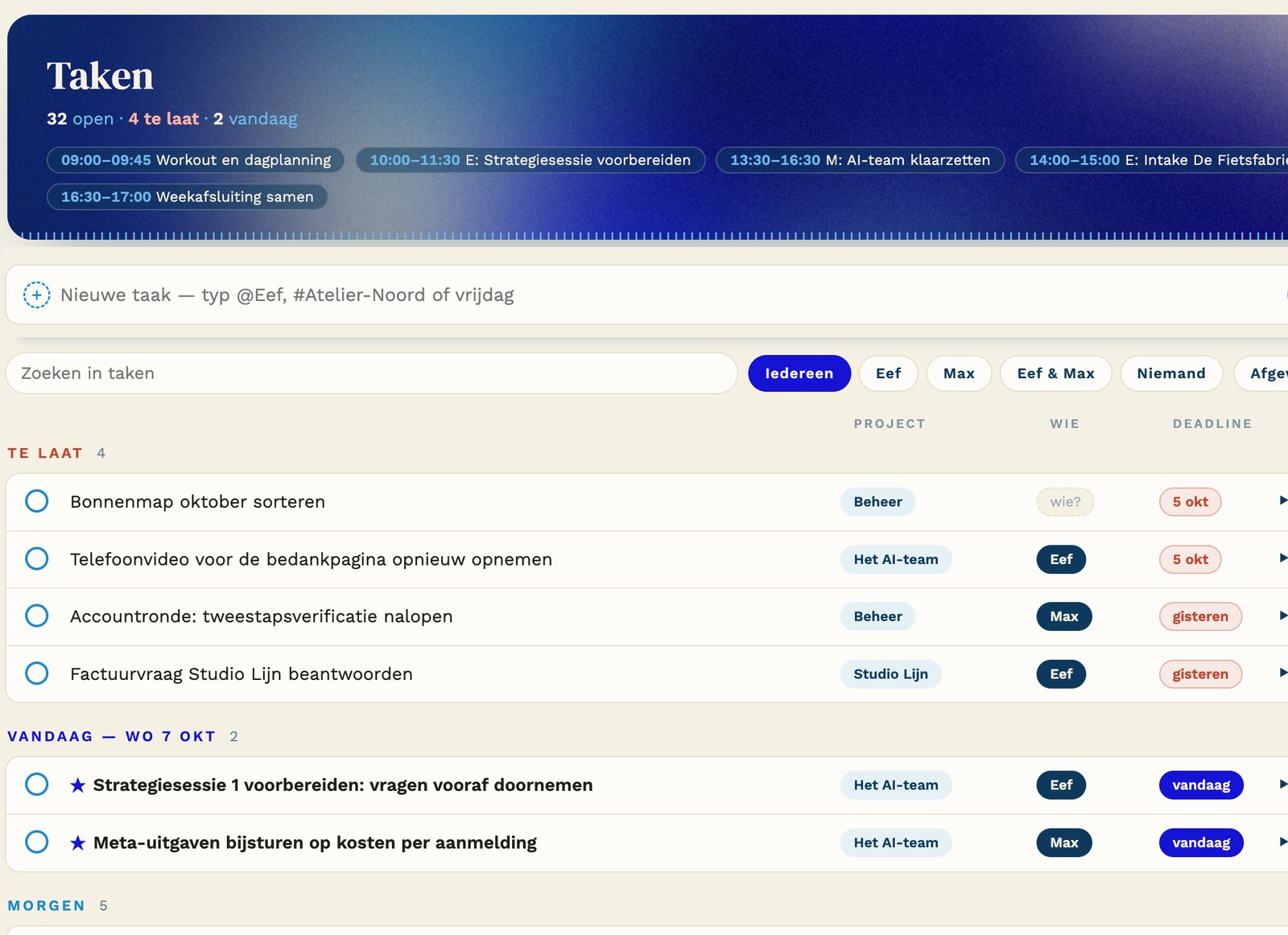Click the MORGEN section heading

click(x=47, y=906)
